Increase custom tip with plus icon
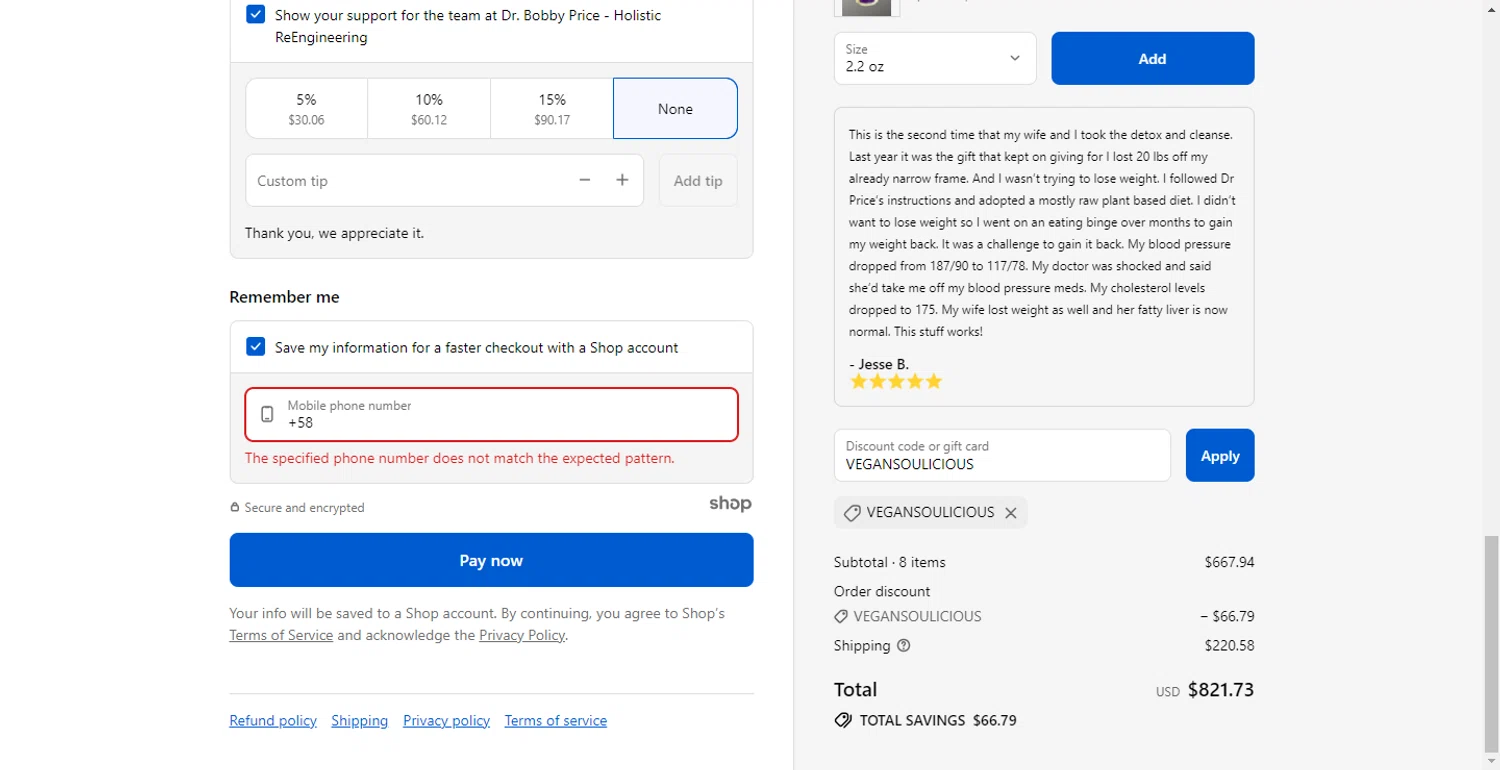Viewport: 1500px width, 770px height. [622, 180]
